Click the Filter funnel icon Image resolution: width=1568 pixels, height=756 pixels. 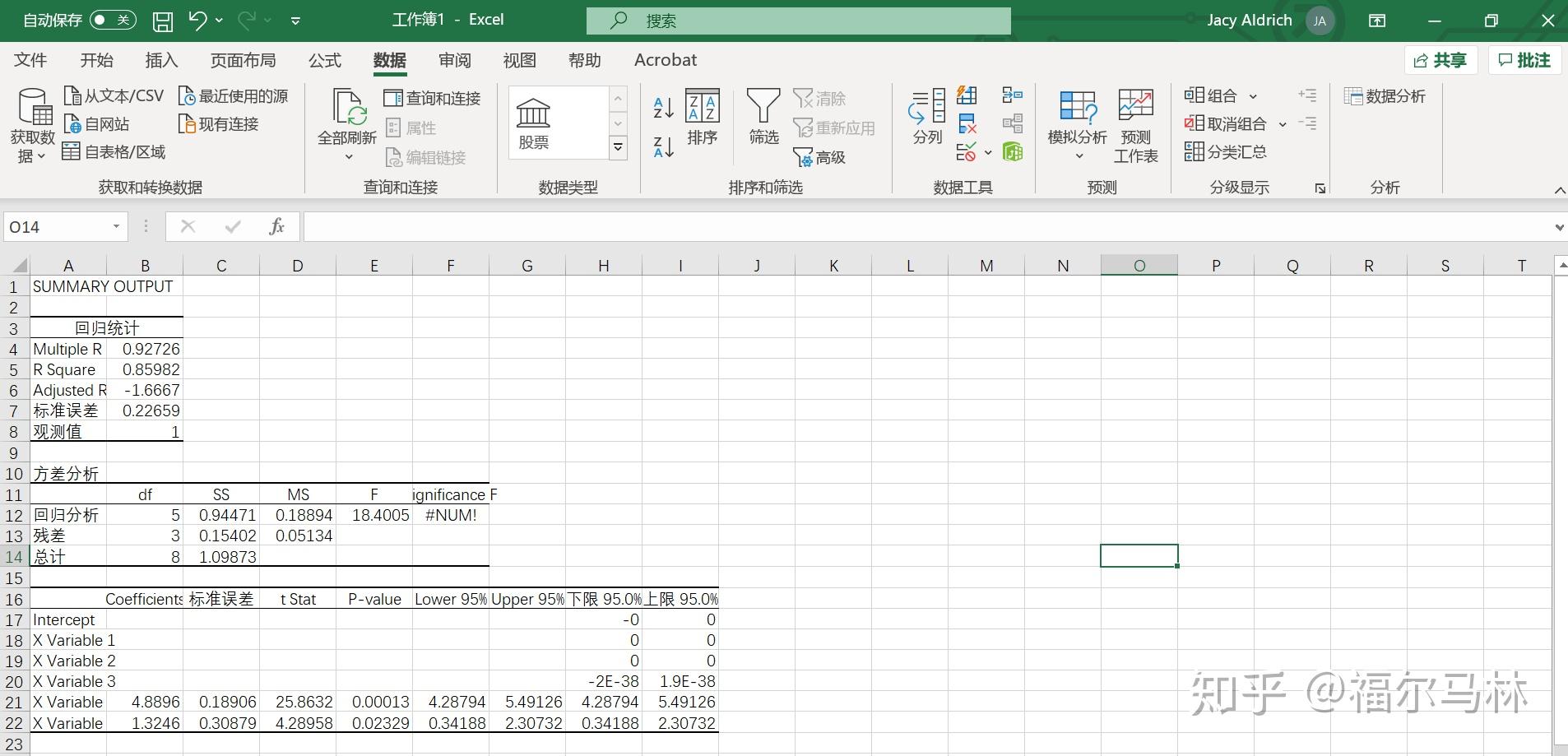(763, 107)
